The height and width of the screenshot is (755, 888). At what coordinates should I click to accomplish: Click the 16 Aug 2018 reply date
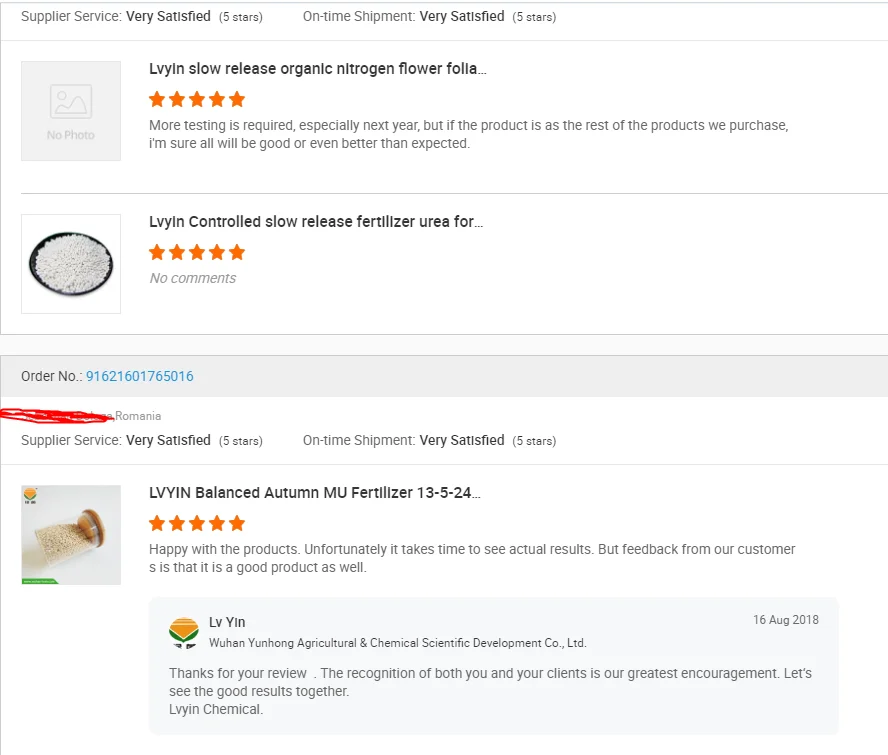[x=785, y=620]
